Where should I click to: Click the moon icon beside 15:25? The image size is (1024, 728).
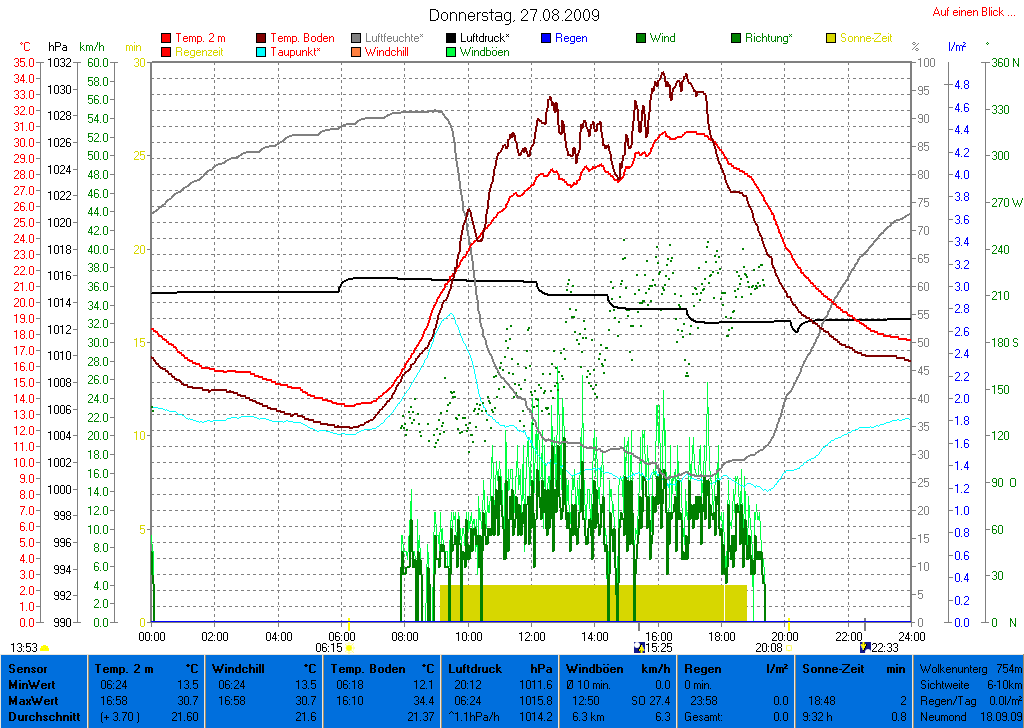[638, 647]
